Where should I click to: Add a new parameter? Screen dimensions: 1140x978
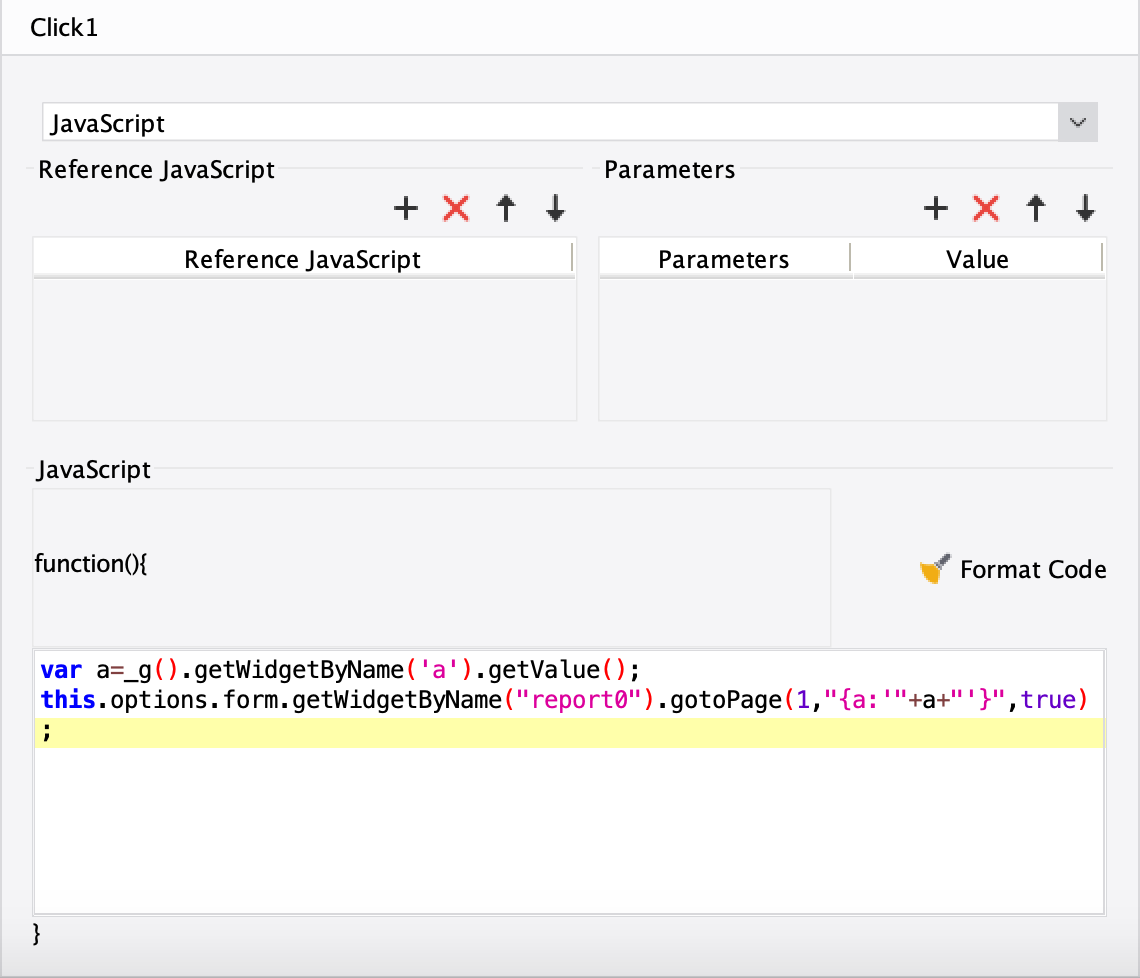pyautogui.click(x=936, y=209)
